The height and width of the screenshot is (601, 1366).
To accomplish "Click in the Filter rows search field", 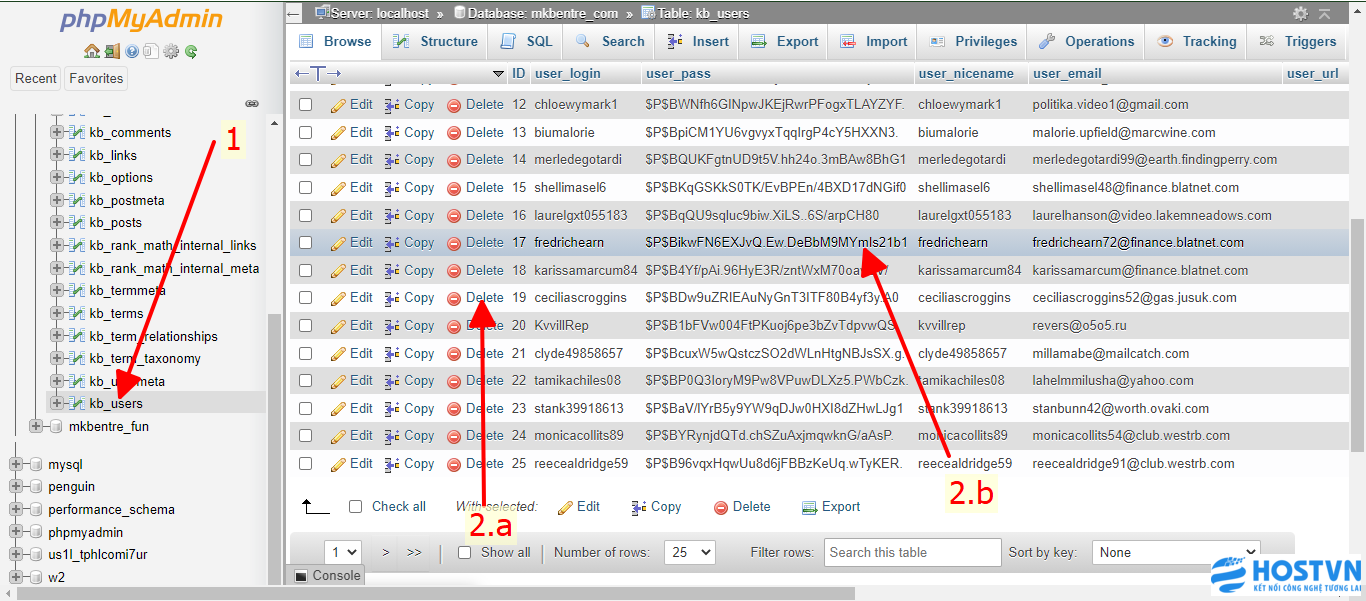I will click(913, 552).
